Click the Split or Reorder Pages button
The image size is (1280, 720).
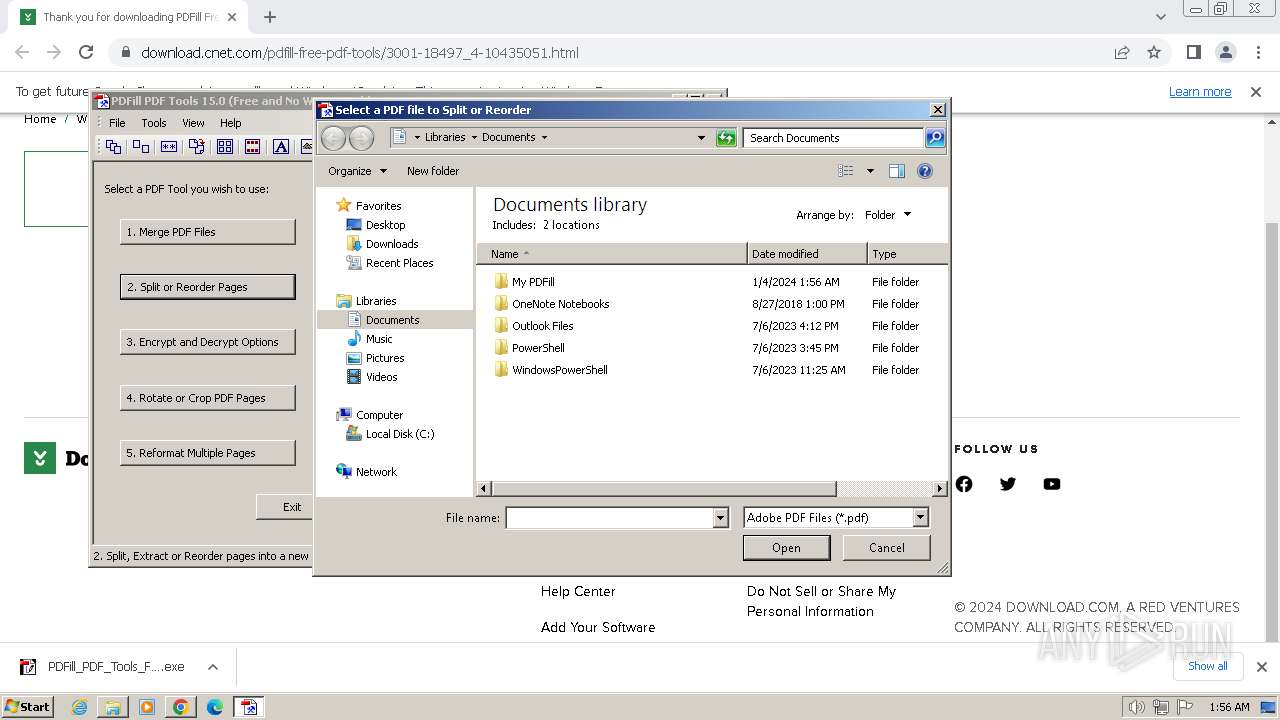[x=208, y=287]
